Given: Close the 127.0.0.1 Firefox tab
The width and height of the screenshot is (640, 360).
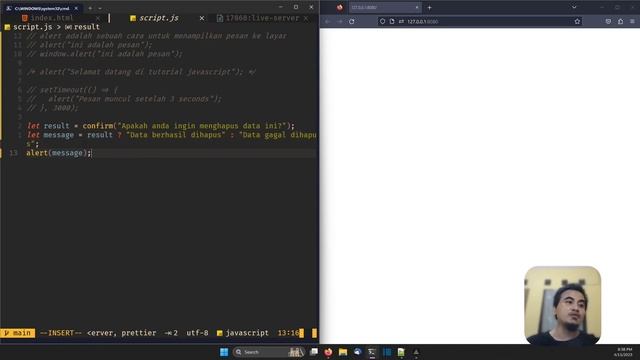Looking at the screenshot, I should tap(417, 7).
